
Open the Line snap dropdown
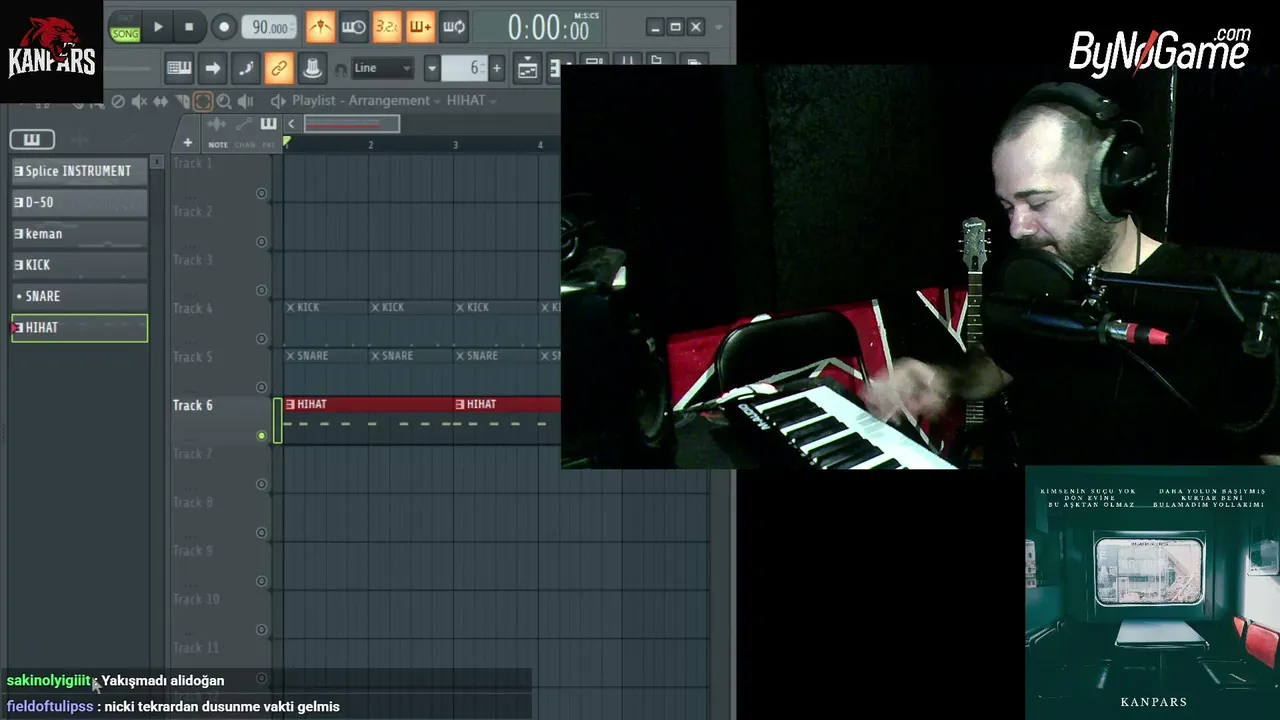(382, 68)
